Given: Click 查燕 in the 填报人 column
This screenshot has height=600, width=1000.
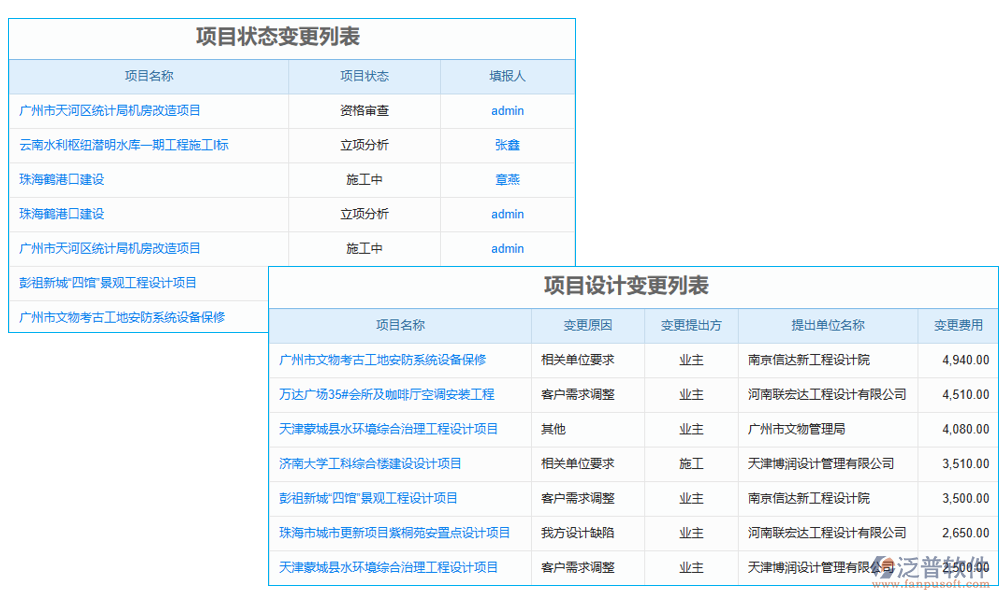Looking at the screenshot, I should 507,180.
